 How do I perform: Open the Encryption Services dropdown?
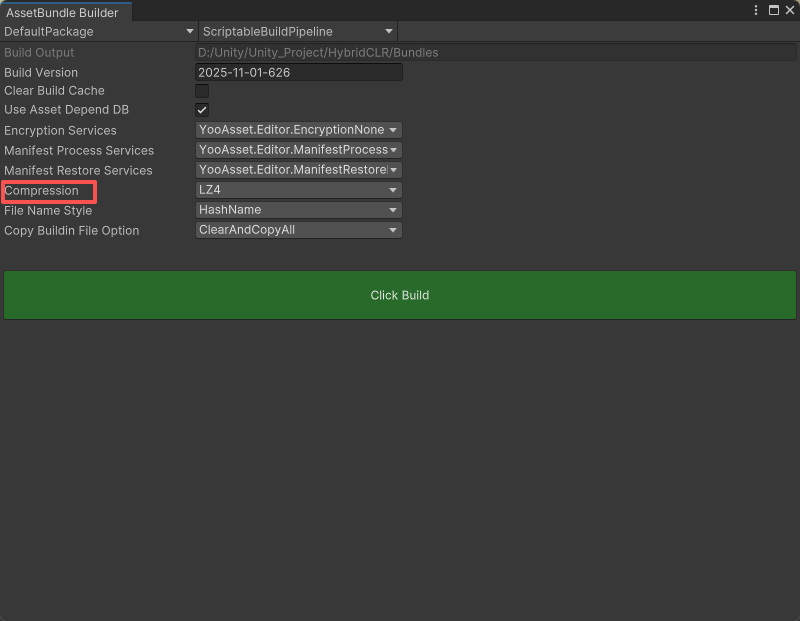click(x=298, y=130)
